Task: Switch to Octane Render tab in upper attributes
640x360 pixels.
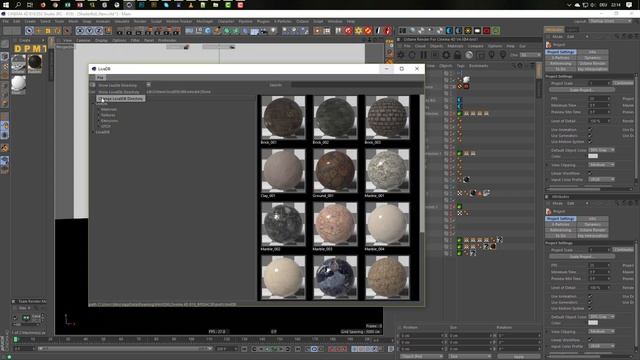Action: [593, 64]
